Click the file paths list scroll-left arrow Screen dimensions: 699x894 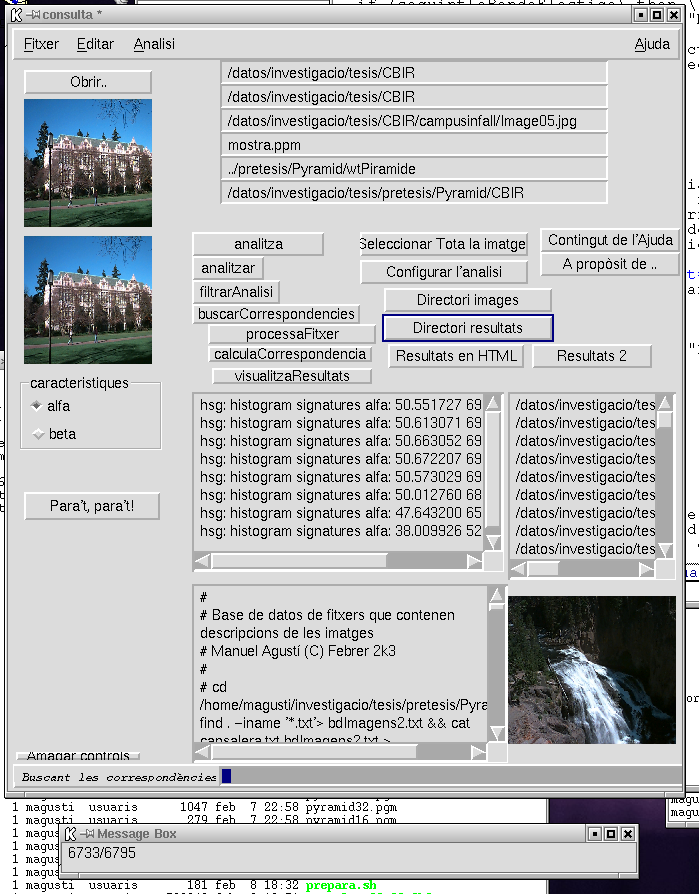[x=518, y=569]
